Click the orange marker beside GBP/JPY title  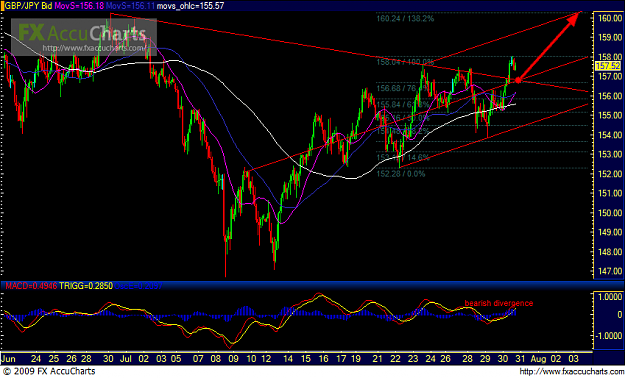tap(2, 6)
